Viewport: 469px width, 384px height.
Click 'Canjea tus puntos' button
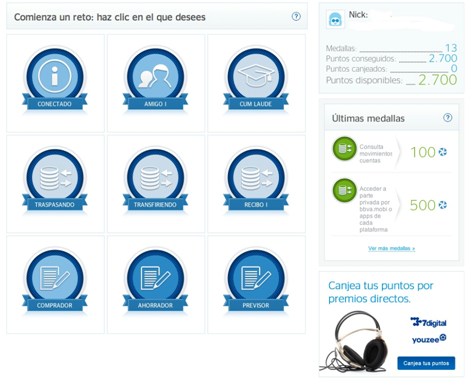tap(426, 363)
